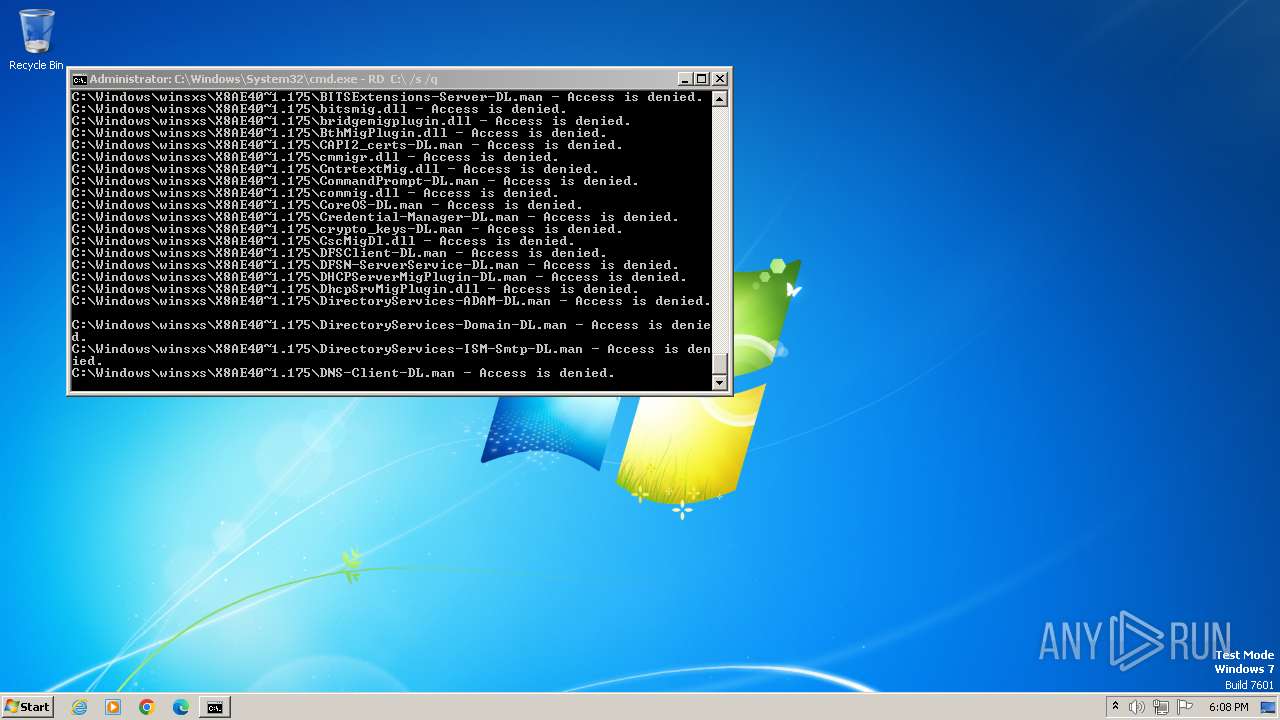1280x720 pixels.
Task: Click the network status tray icon
Action: 1162,707
